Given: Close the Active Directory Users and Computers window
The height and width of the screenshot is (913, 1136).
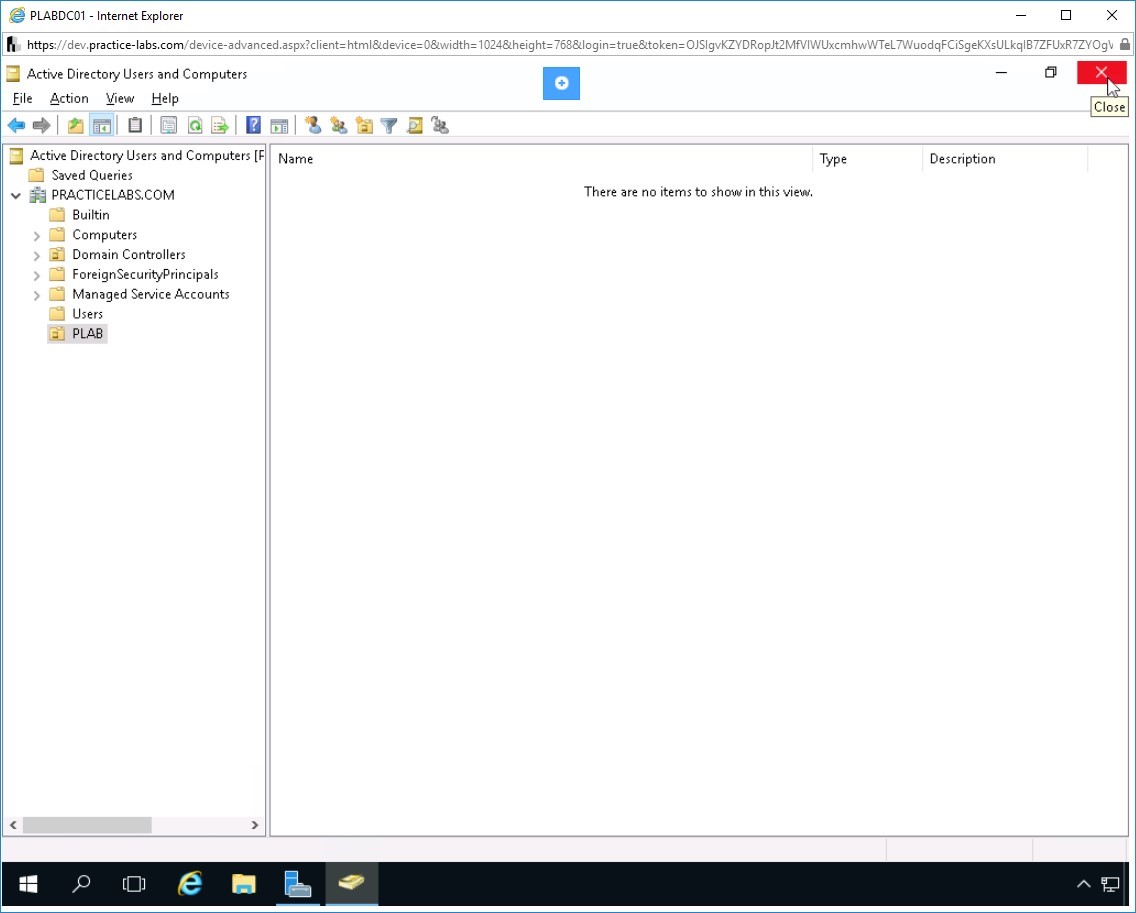Looking at the screenshot, I should 1101,72.
